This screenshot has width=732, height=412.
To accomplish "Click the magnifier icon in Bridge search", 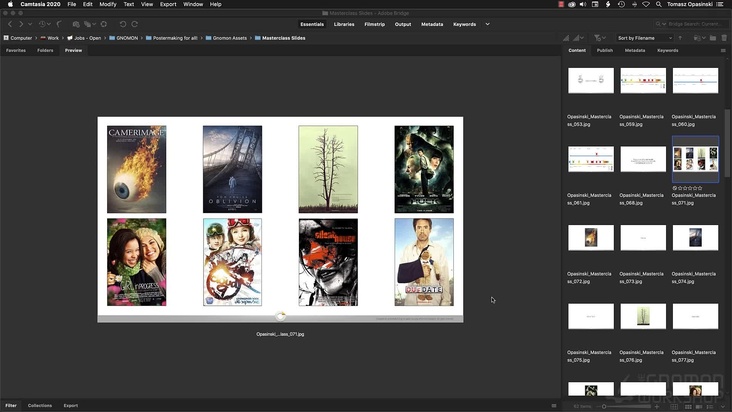I will tap(658, 24).
